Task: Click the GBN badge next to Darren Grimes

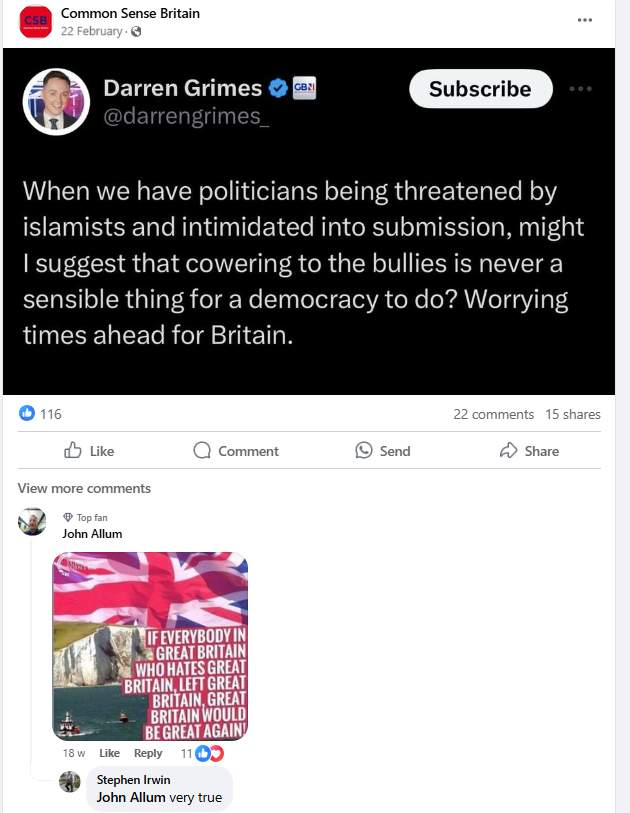Action: (x=304, y=88)
